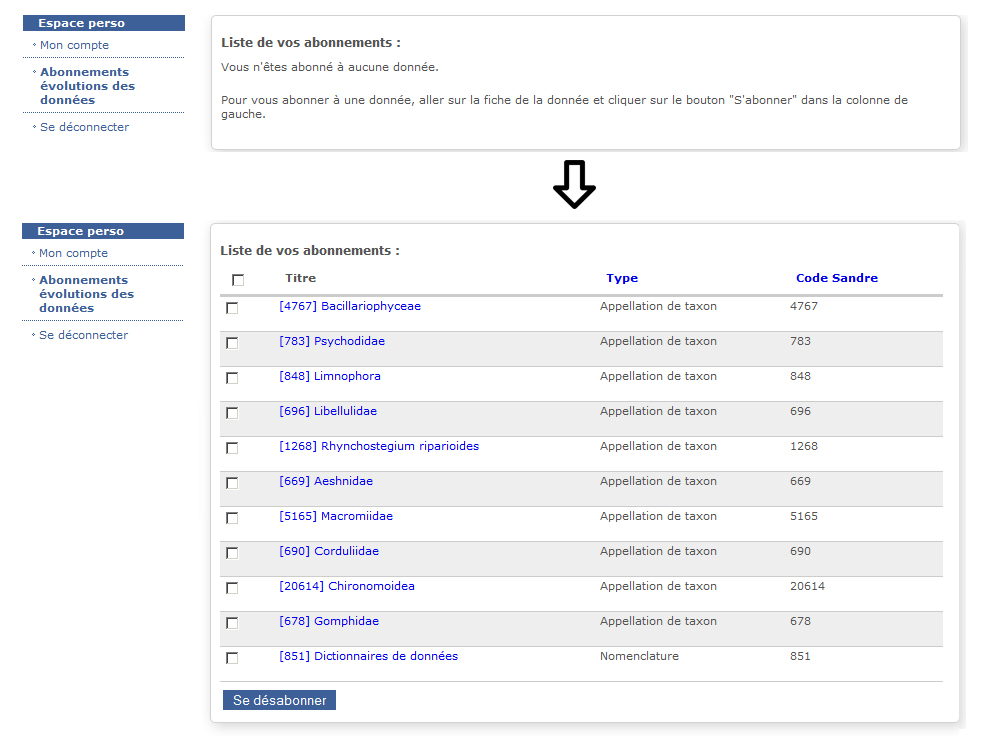The width and height of the screenshot is (991, 750).
Task: Check the Dictionnaires de données row checkbox
Action: (232, 658)
